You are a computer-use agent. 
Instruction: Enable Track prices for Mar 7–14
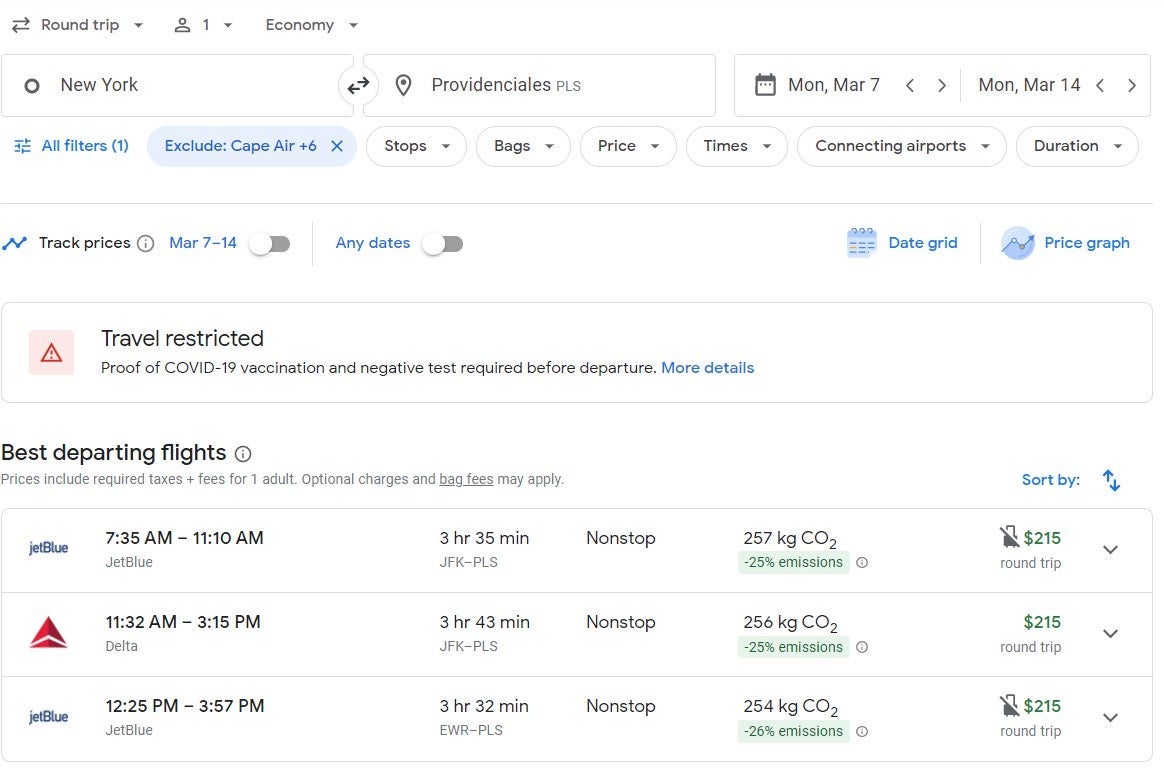[270, 244]
